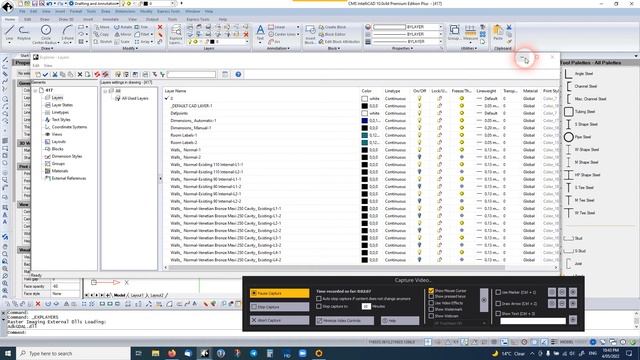This screenshot has height=360, width=640.
Task: Click color swatch of Room Labels-2 layer
Action: click(364, 142)
